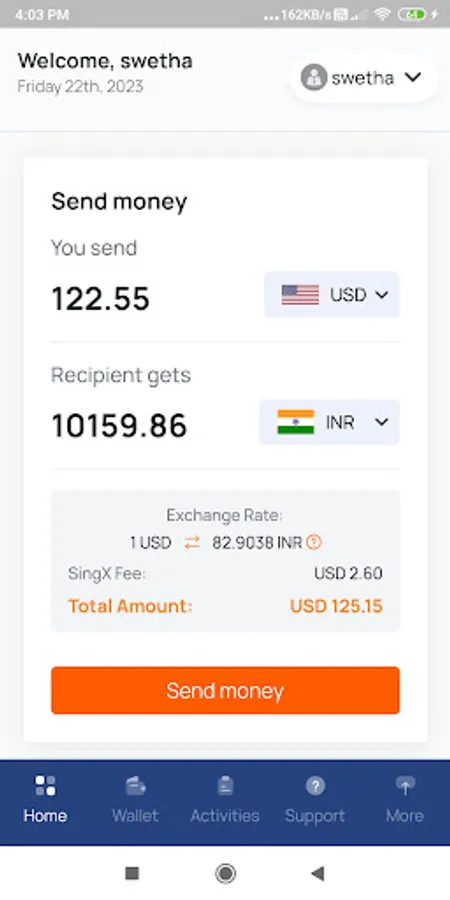
Task: Tap the exchange rate info icon
Action: [314, 542]
